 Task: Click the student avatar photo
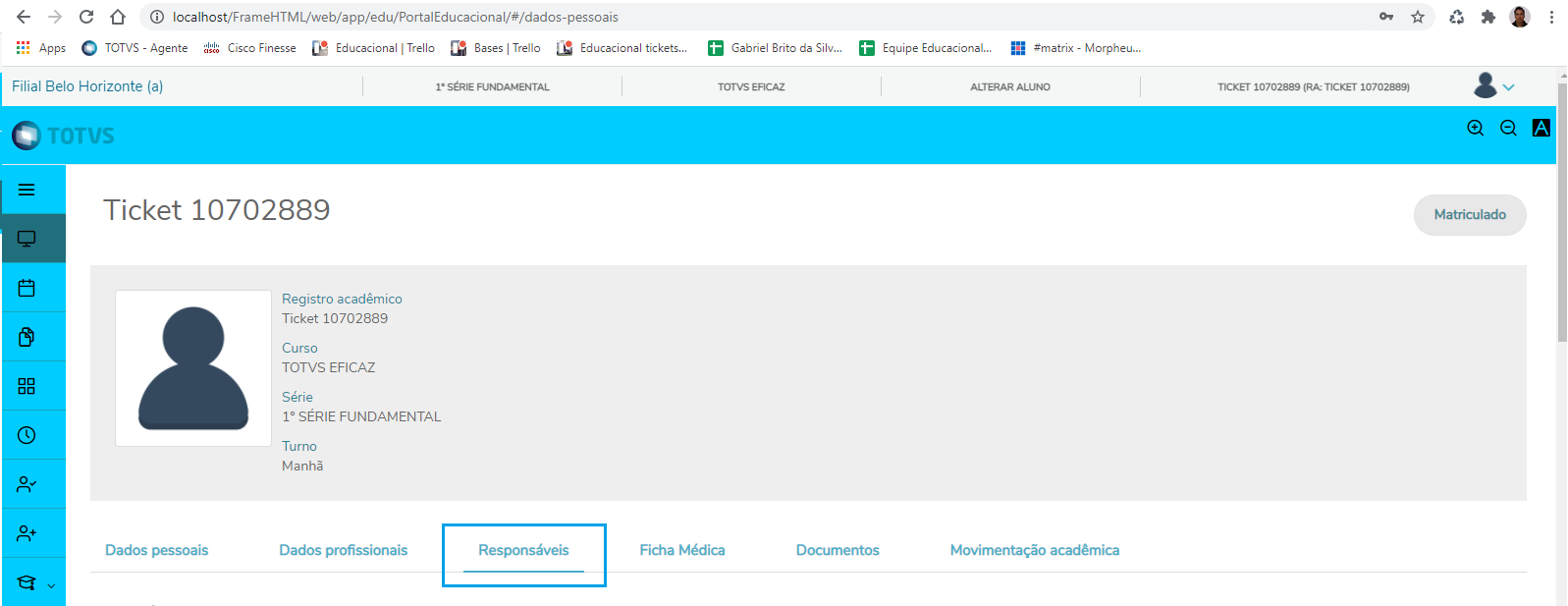193,368
